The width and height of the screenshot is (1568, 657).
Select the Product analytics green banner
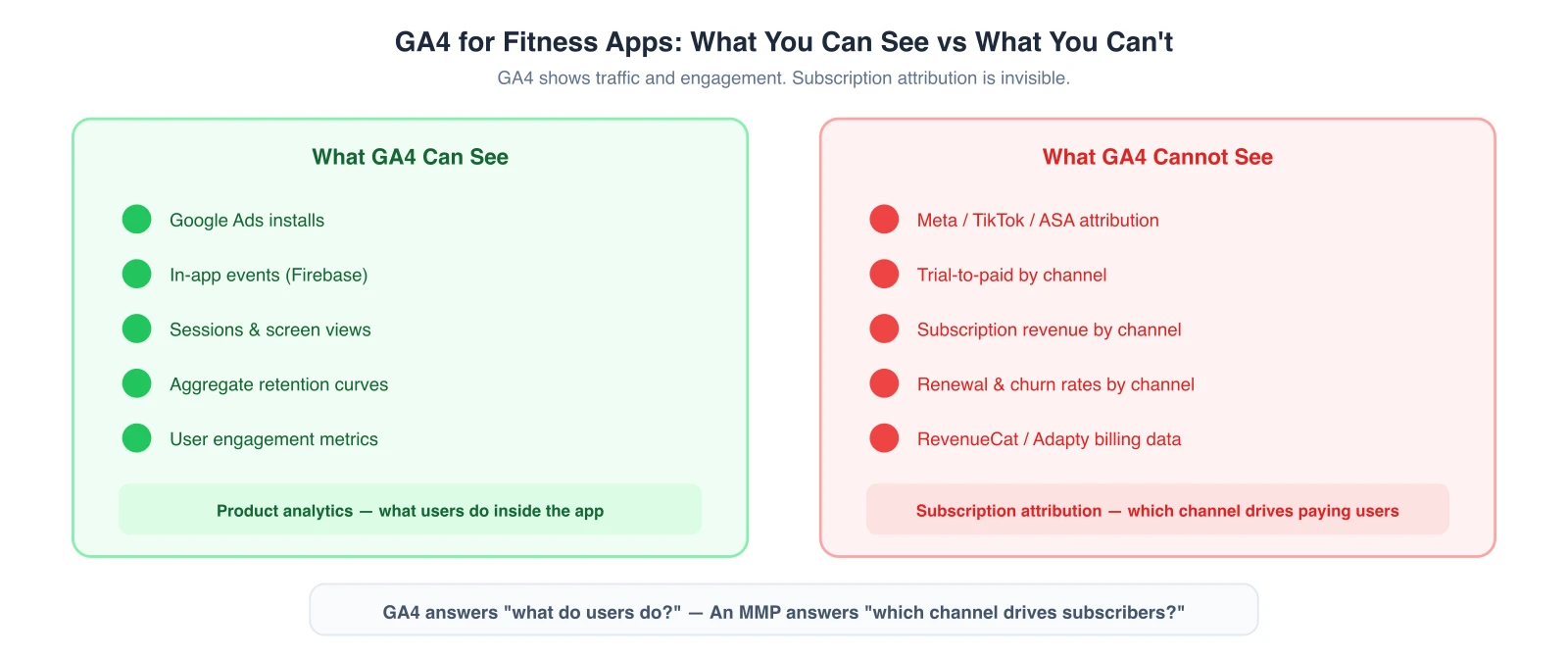point(410,510)
